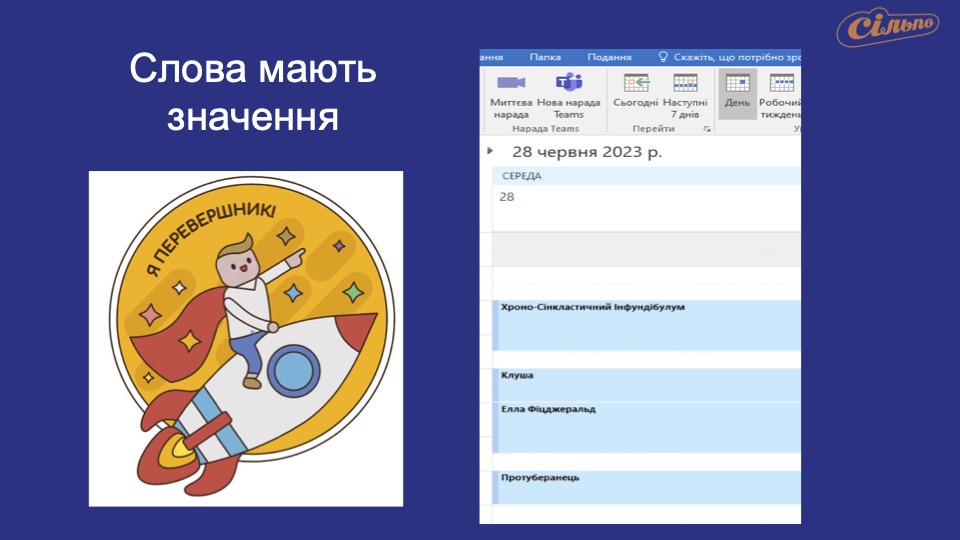This screenshot has height=540, width=960.
Task: Click the Миттєва нарада camera icon
Action: pos(511,83)
